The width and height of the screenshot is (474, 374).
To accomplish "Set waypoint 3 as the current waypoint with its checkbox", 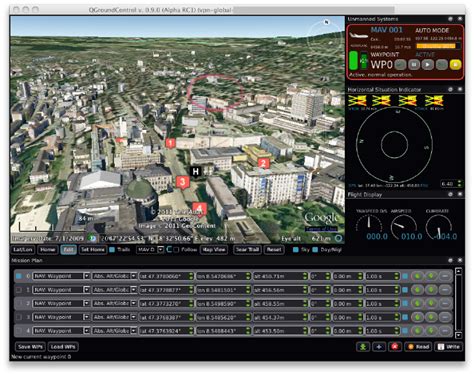I will [x=19, y=317].
